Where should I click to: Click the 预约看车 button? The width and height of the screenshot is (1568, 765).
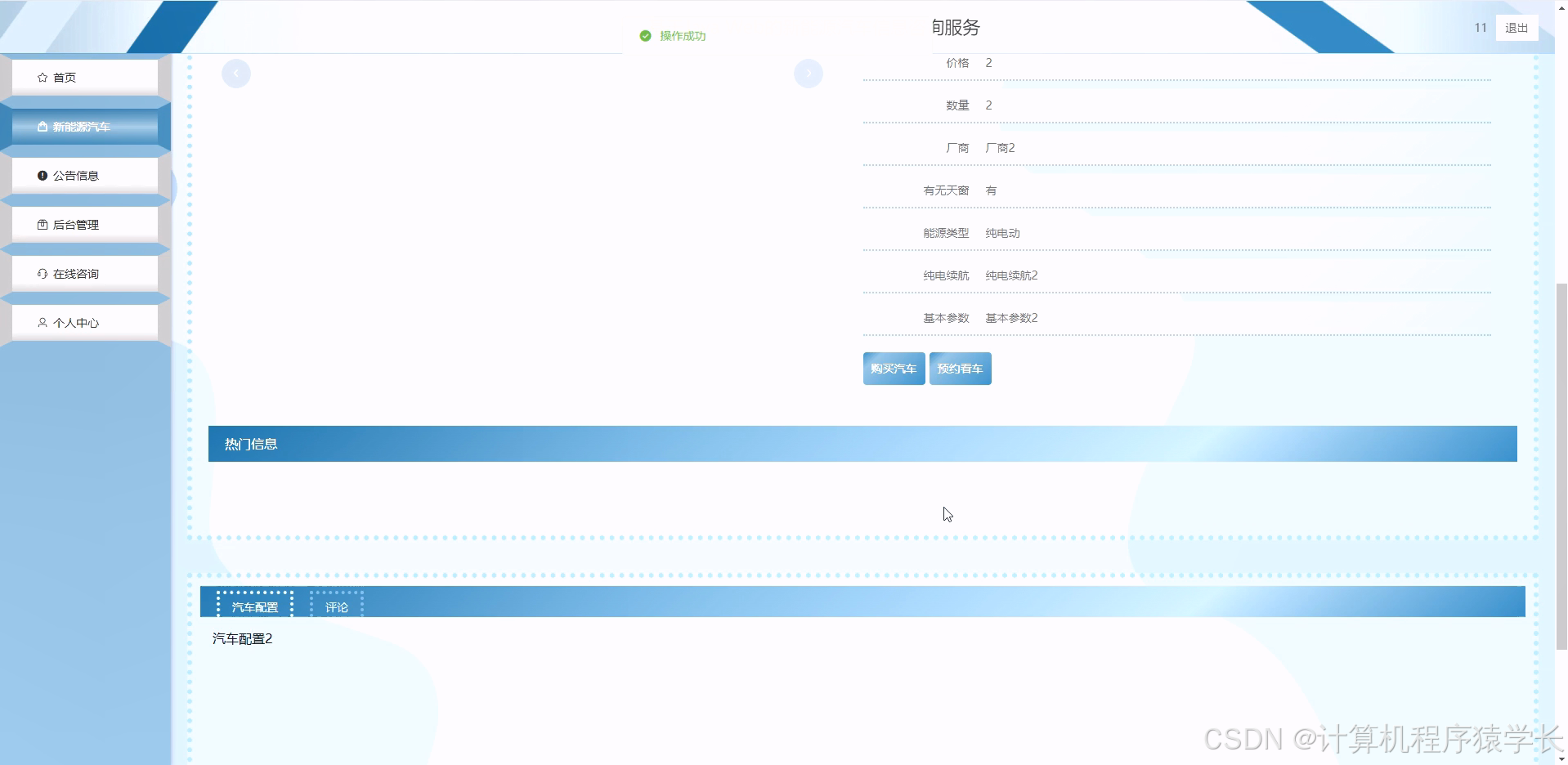tap(960, 369)
